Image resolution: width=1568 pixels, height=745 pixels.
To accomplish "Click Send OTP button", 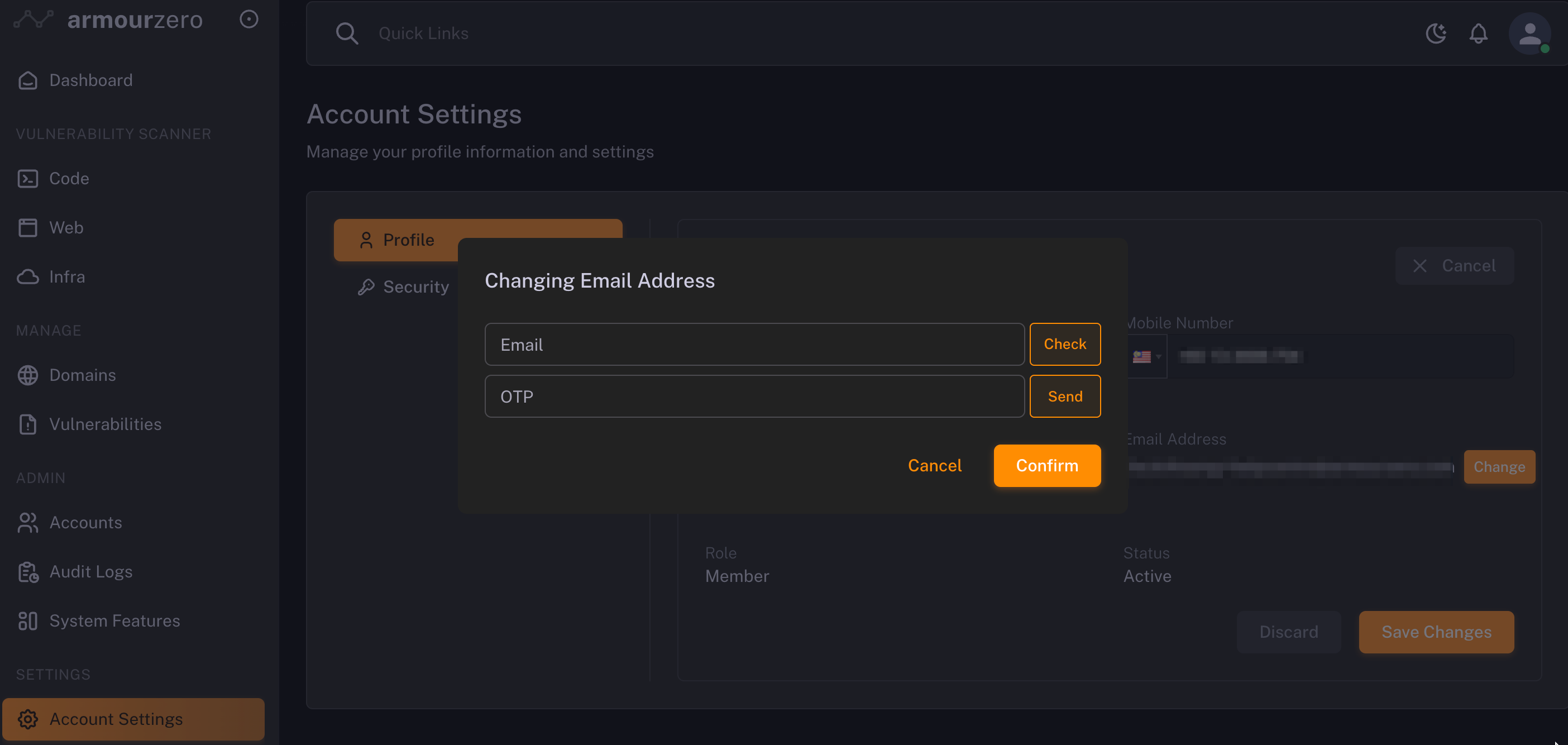I will (1065, 397).
